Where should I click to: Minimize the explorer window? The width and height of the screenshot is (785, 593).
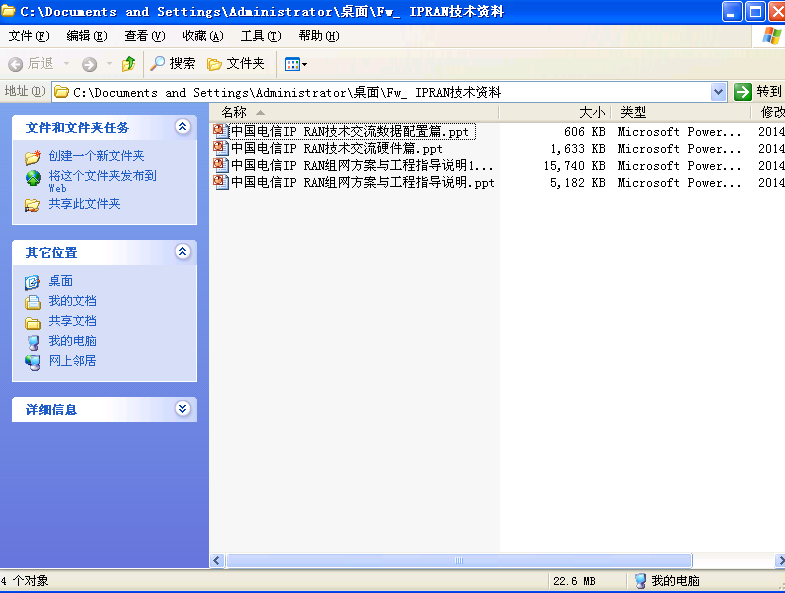731,12
